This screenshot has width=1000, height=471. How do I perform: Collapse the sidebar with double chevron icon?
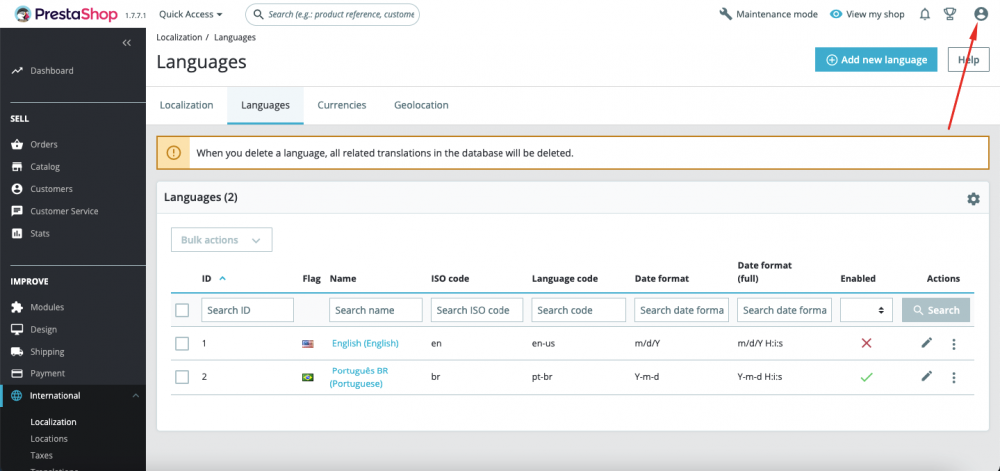[127, 43]
